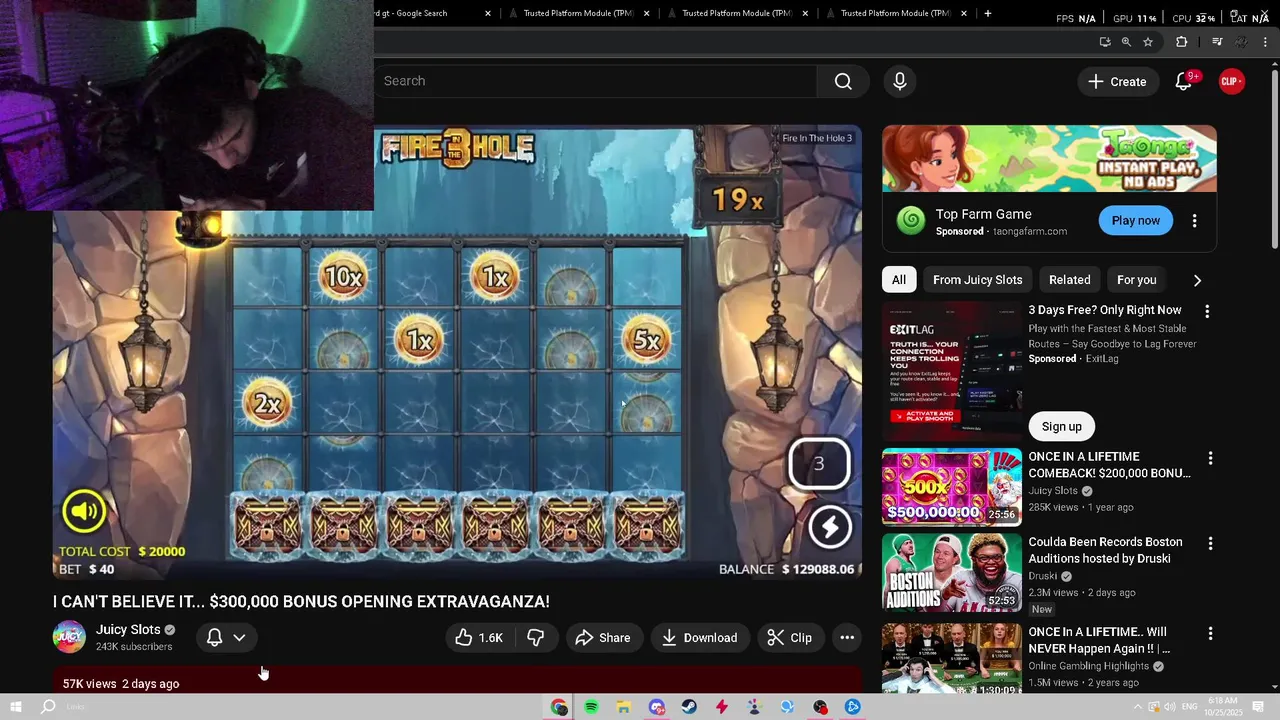Open YouTube notifications bell

1184,81
